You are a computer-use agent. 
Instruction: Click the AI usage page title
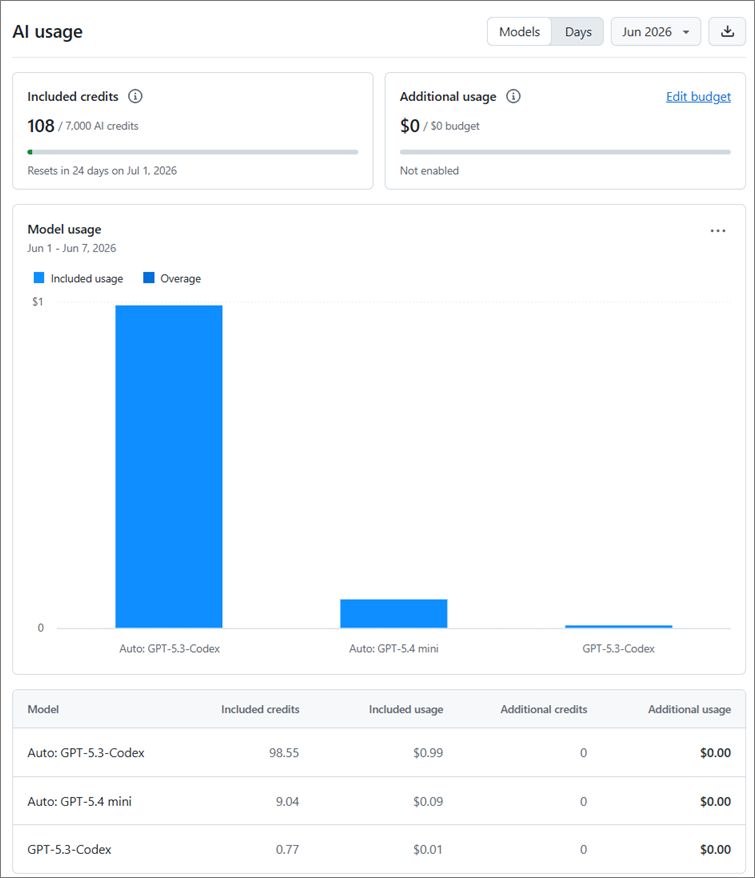point(48,31)
